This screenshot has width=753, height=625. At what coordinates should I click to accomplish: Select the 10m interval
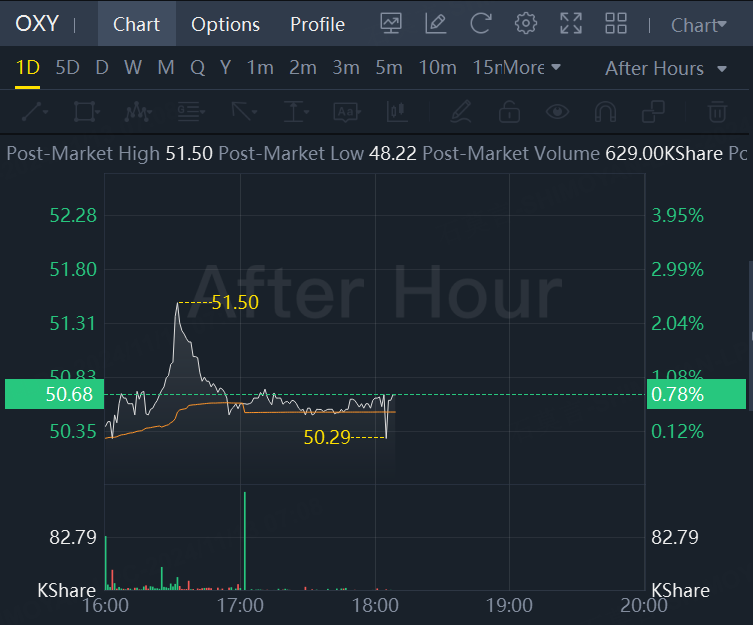click(x=437, y=68)
